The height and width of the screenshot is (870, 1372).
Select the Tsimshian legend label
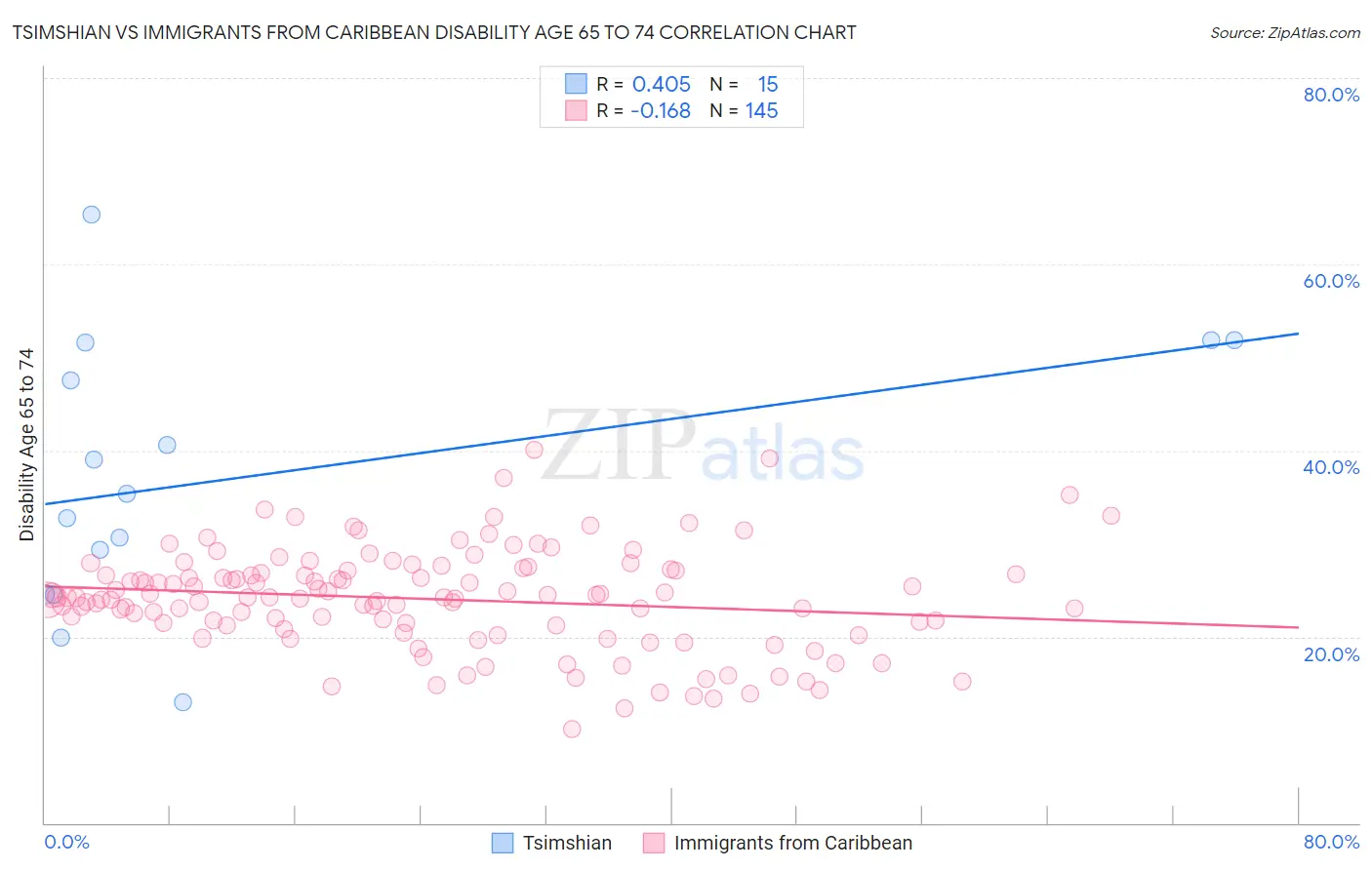567,843
